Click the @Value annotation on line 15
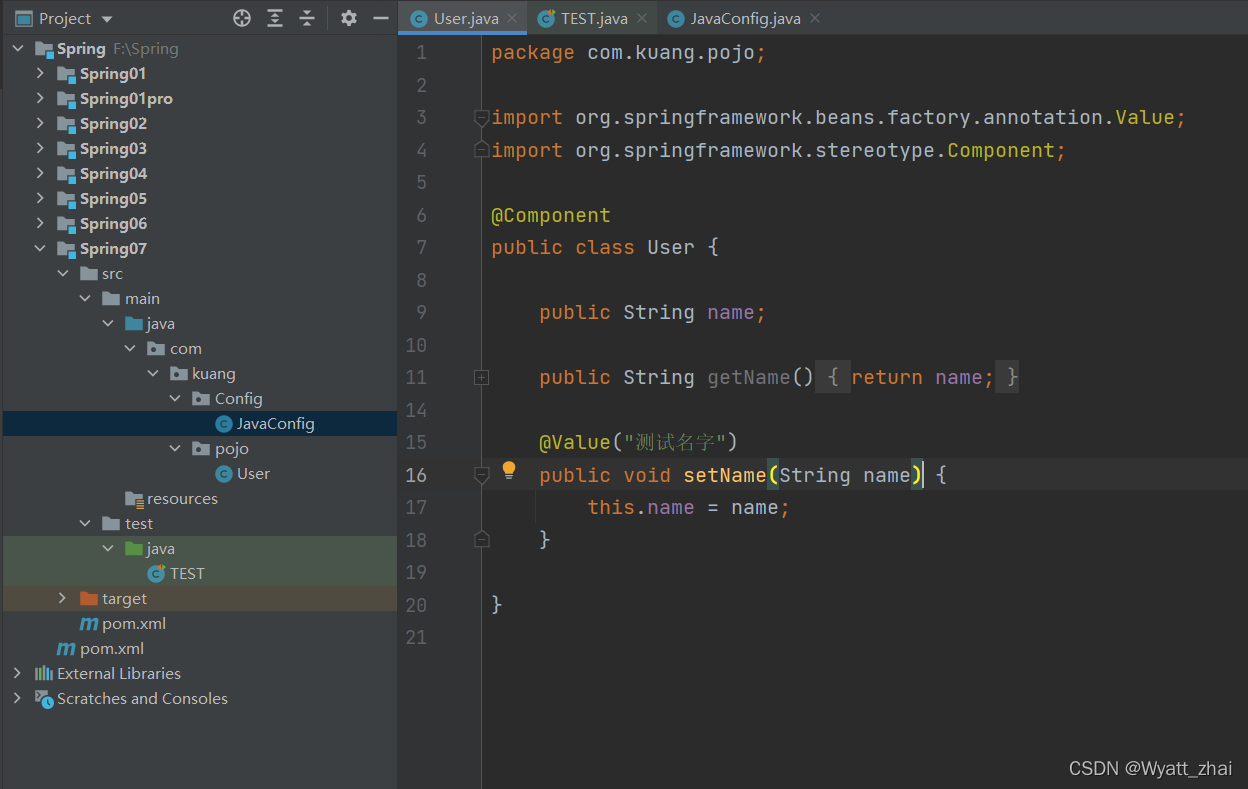The image size is (1248, 789). pos(575,442)
